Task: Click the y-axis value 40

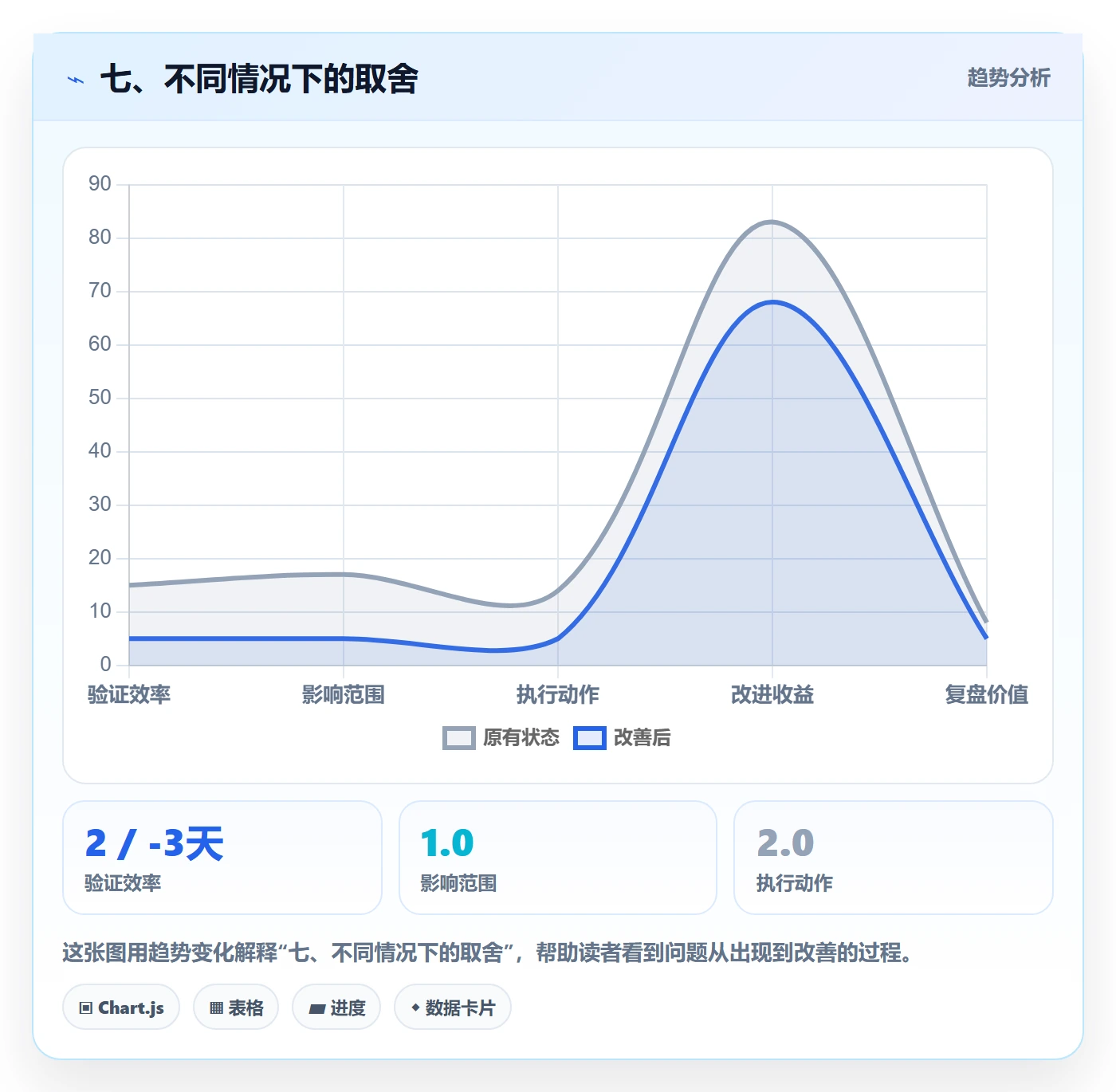Action: point(100,451)
